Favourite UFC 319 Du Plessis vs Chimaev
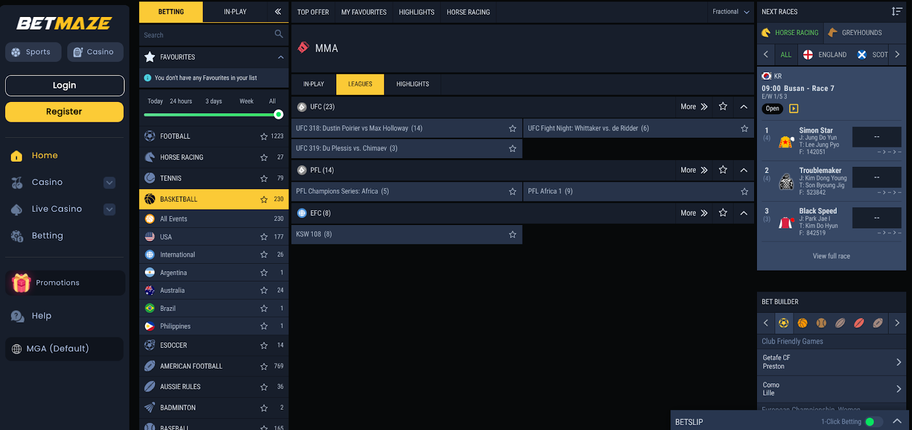The height and width of the screenshot is (430, 912). coord(512,148)
